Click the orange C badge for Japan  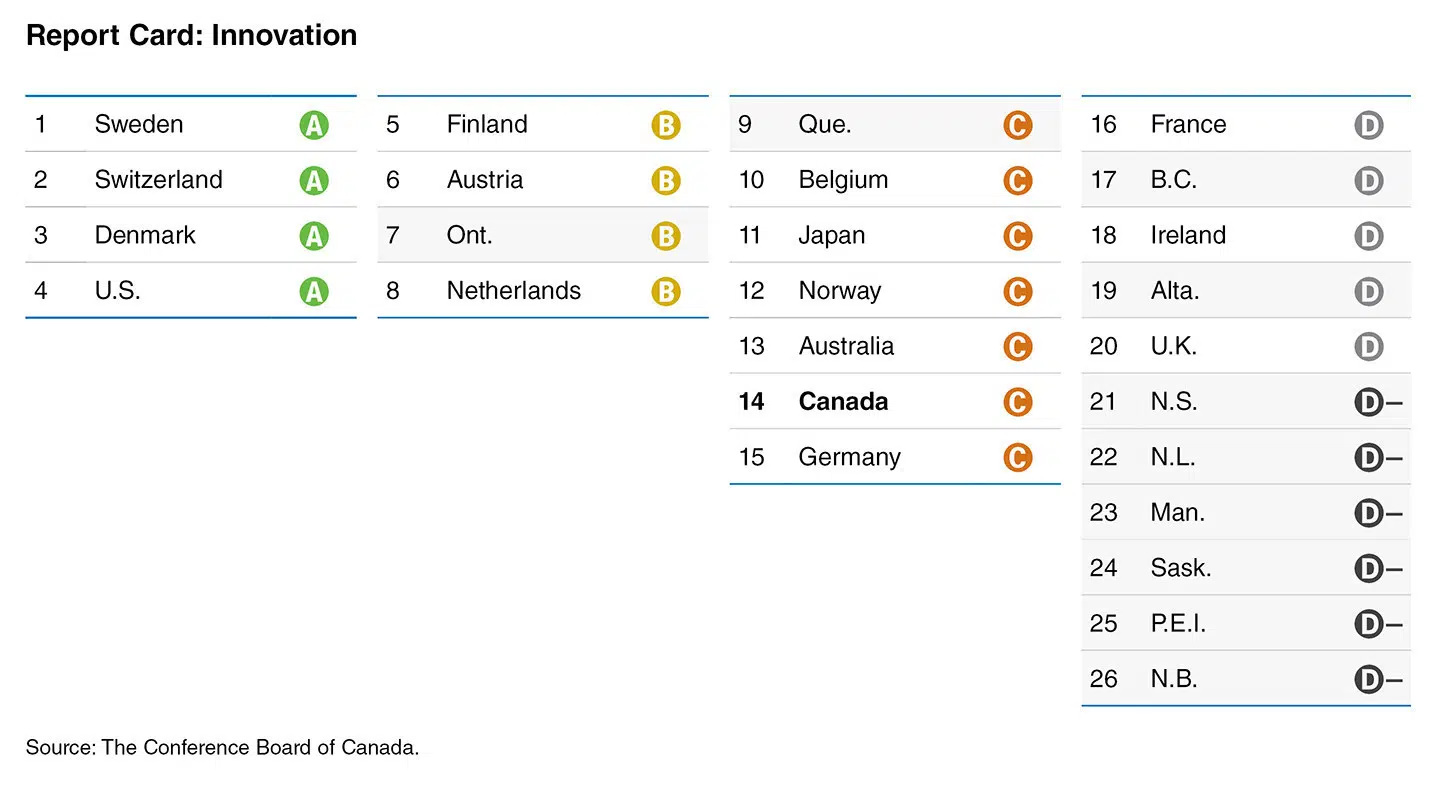(1018, 236)
